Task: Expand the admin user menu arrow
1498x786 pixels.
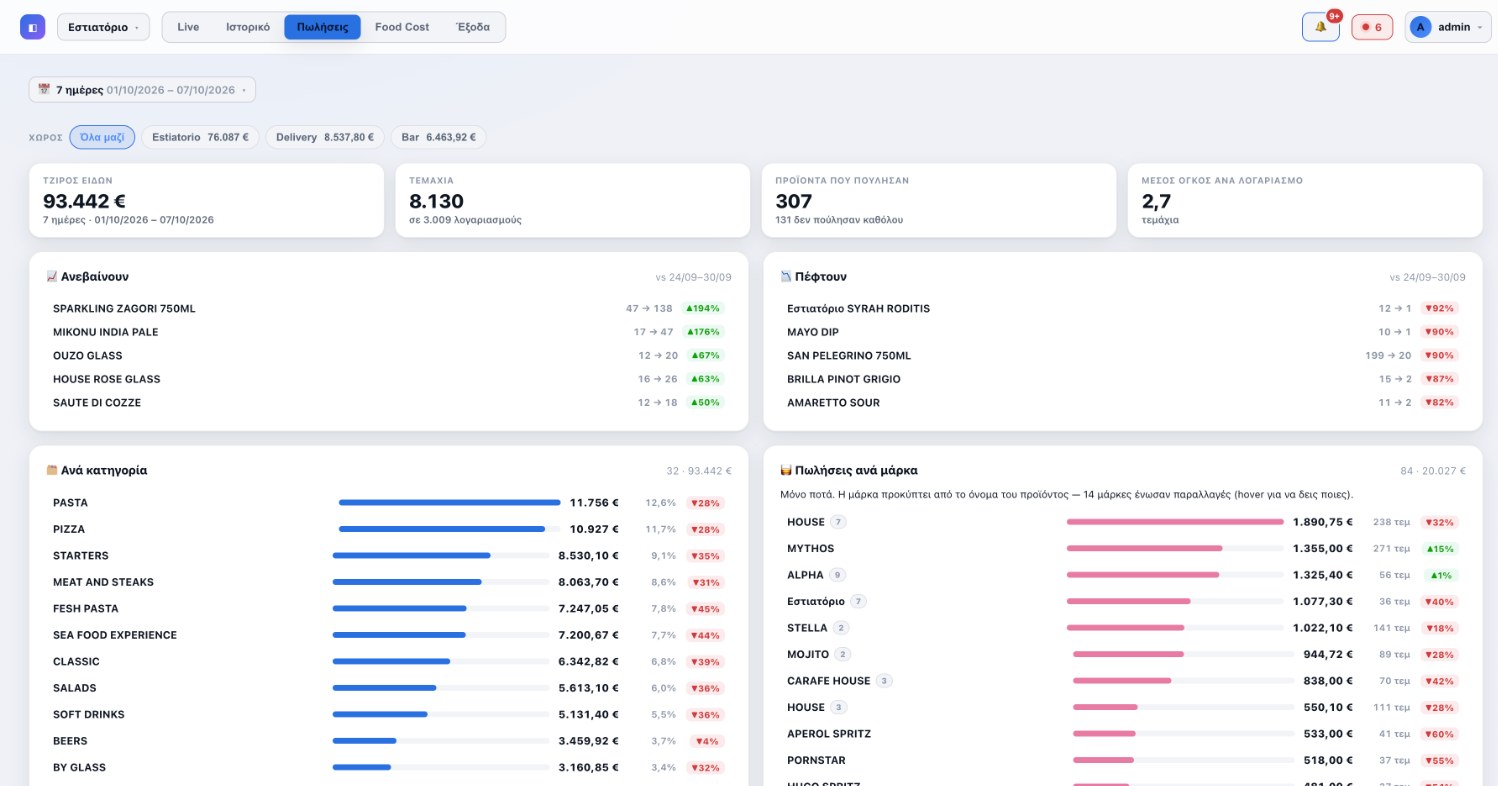Action: pos(1479,28)
